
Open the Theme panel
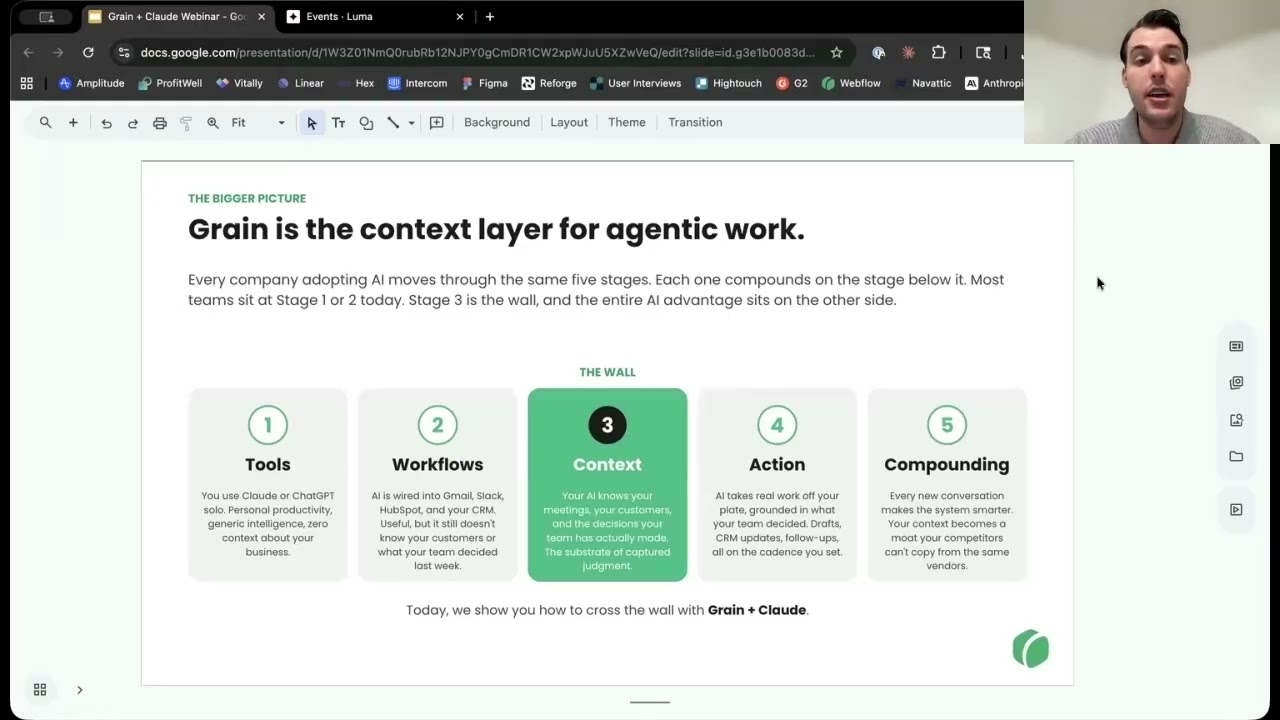(627, 122)
